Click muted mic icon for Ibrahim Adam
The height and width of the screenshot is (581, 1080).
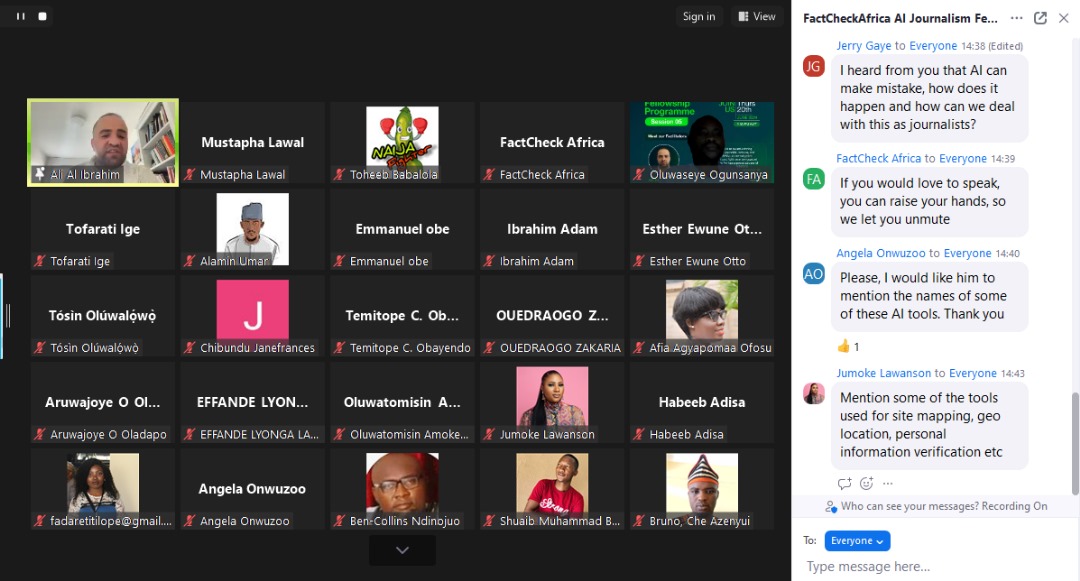point(490,262)
